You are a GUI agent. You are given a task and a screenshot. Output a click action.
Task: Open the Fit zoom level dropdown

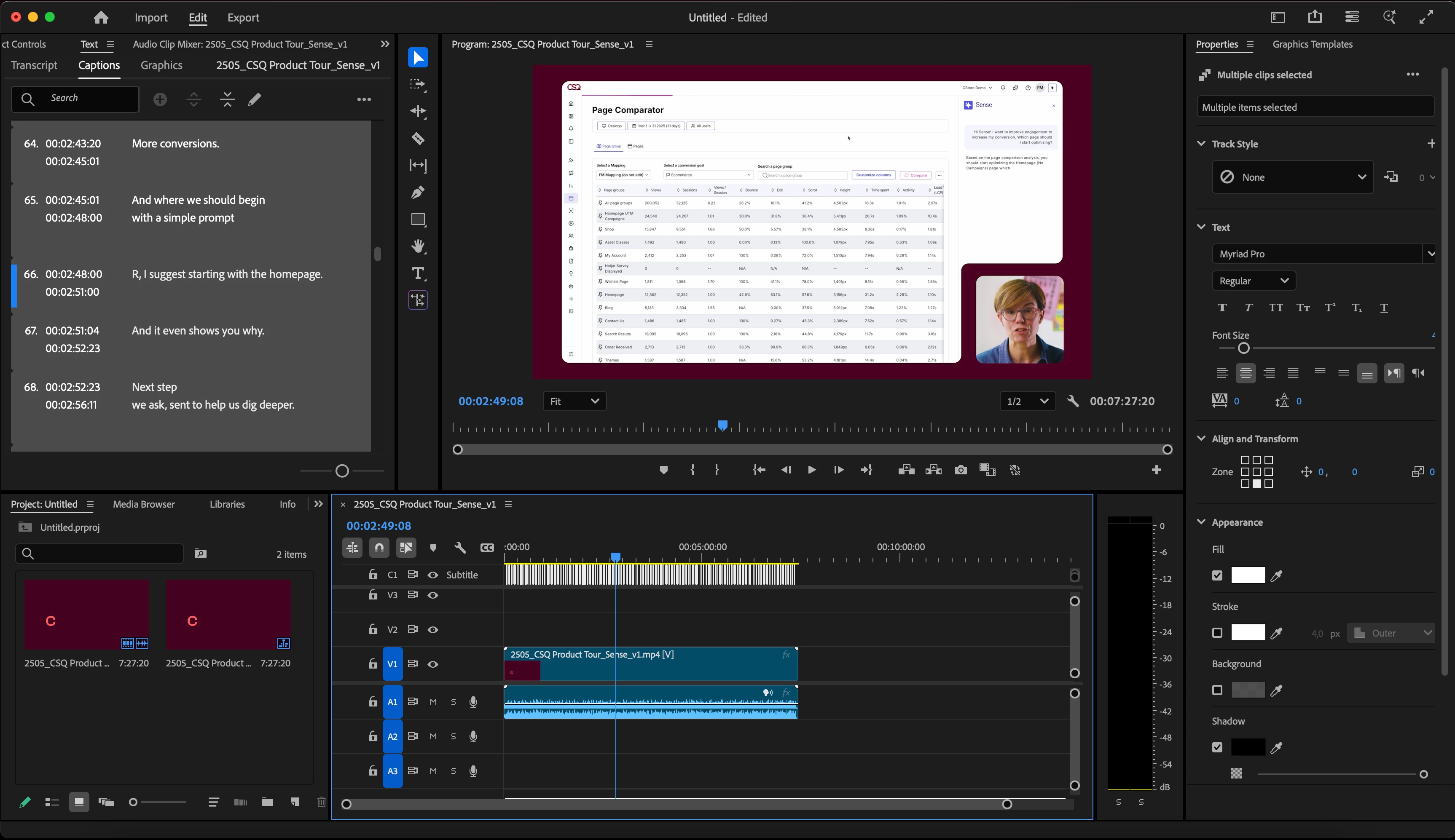tap(574, 401)
